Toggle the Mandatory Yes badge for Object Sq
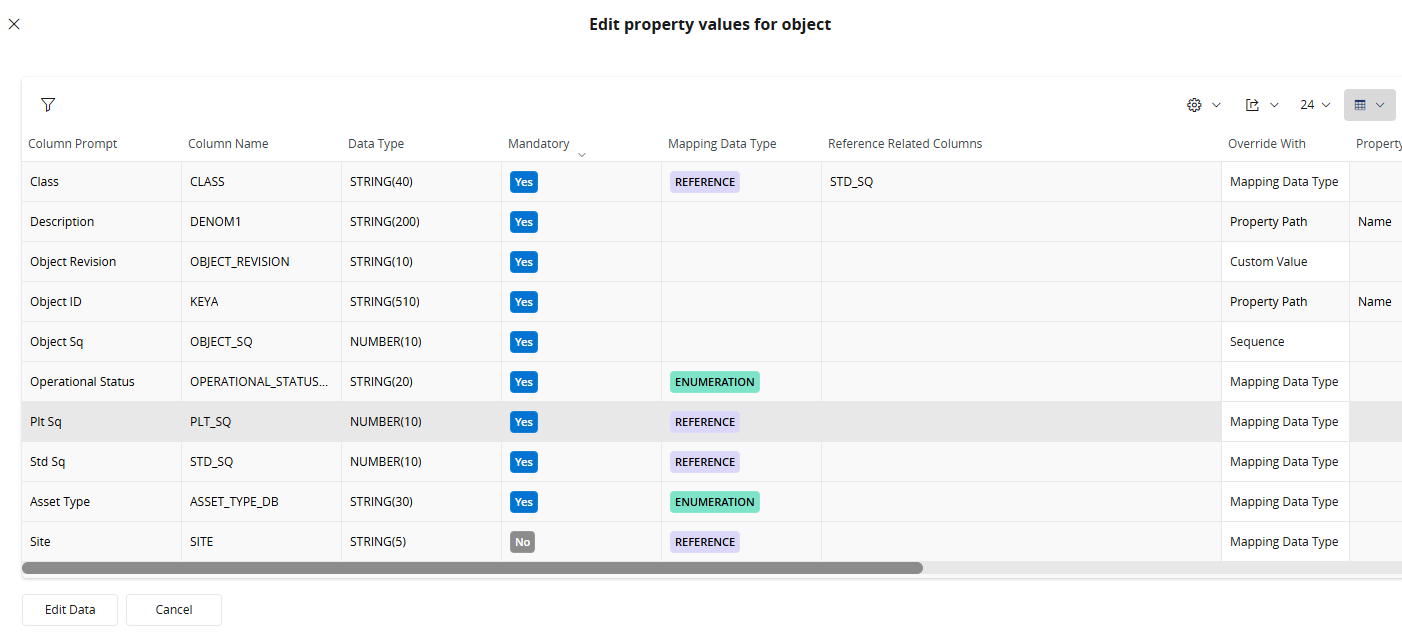Screen dimensions: 1402x637 (524, 342)
